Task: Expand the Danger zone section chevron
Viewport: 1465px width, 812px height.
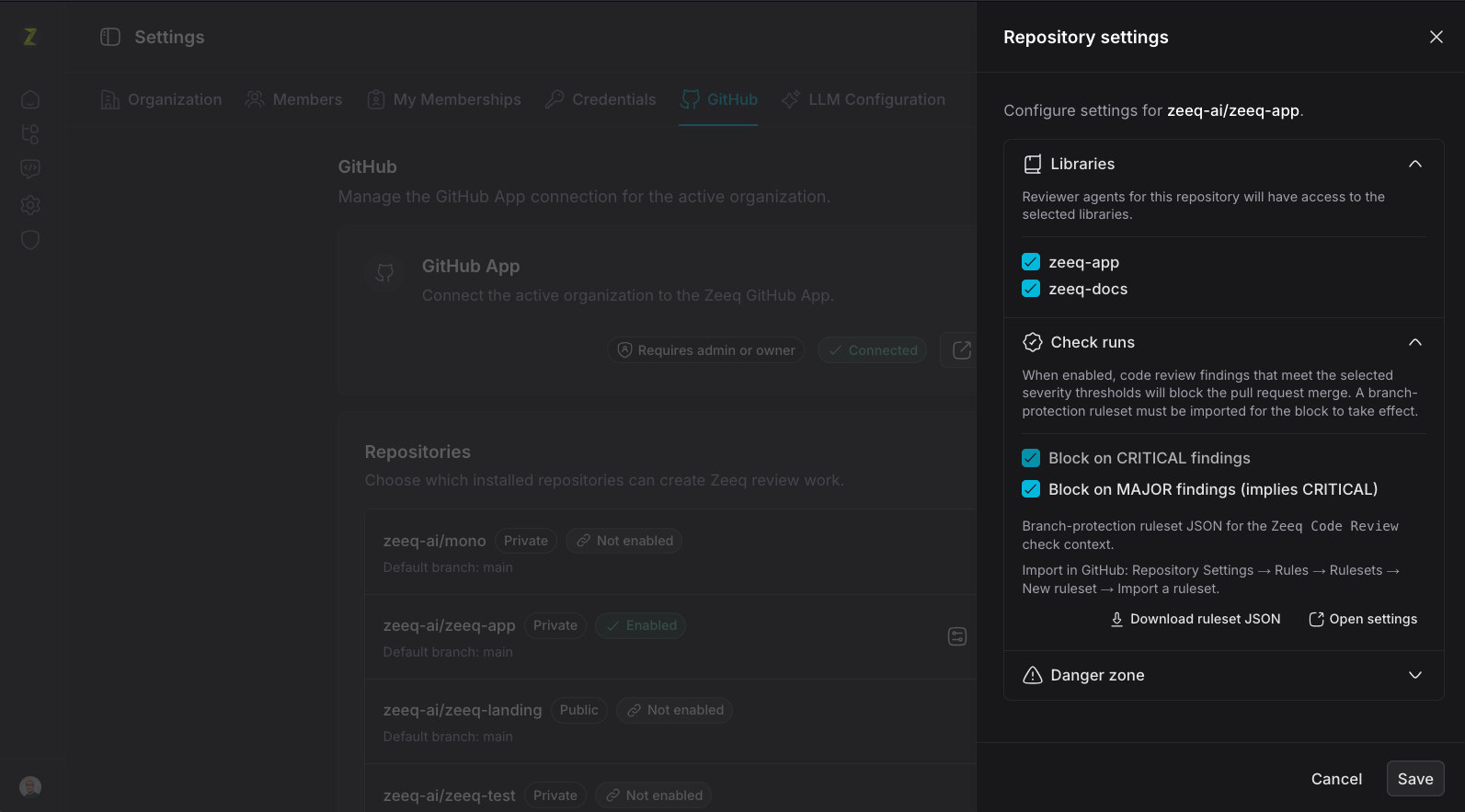Action: pos(1415,675)
